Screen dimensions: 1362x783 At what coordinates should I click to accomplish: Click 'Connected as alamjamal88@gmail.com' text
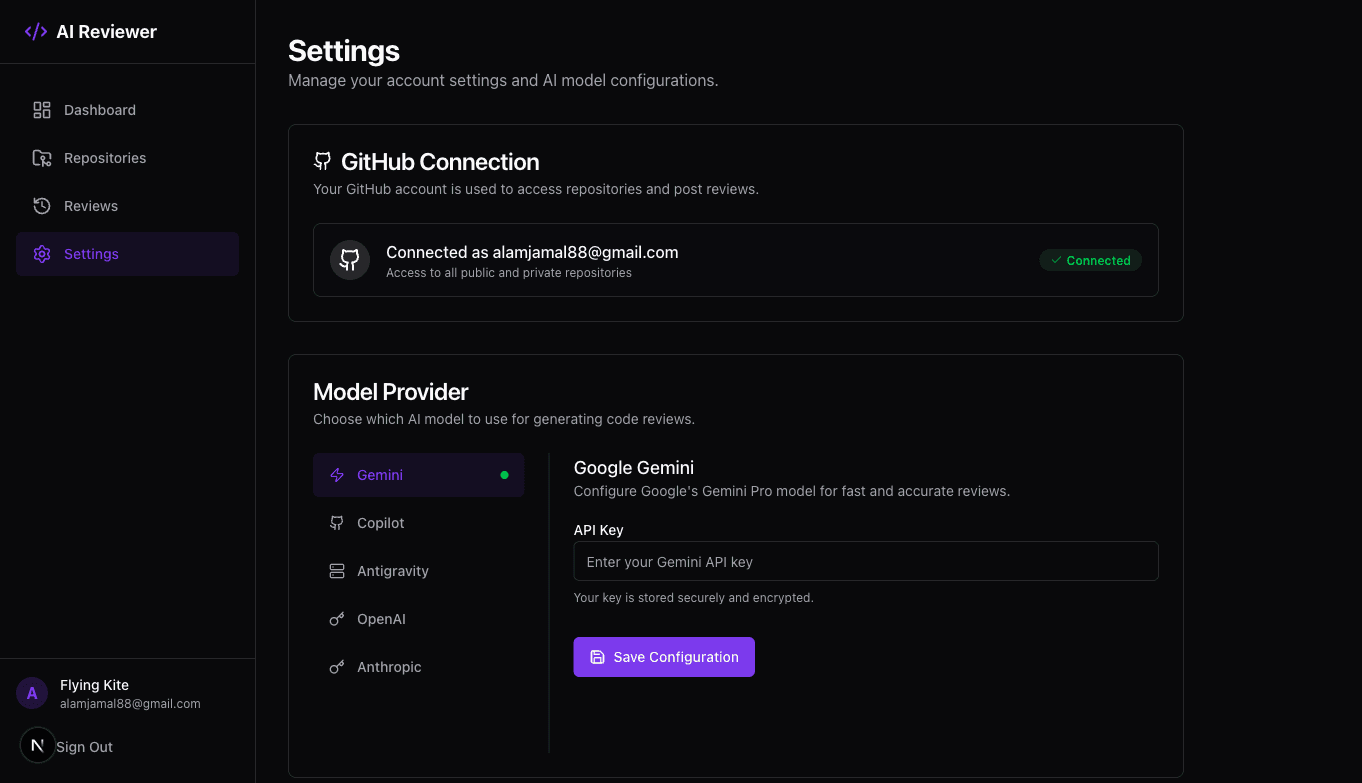[x=532, y=252]
